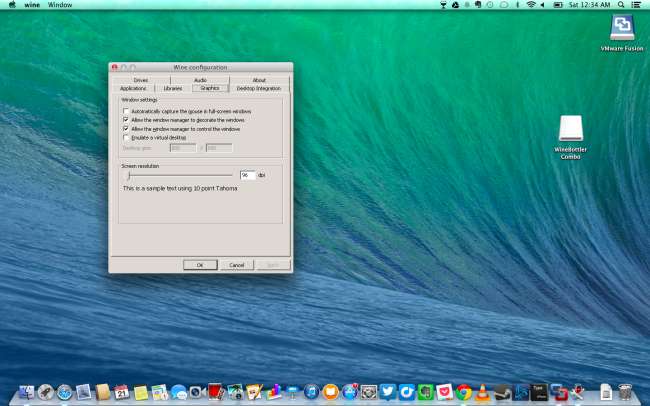This screenshot has height=406, width=650.
Task: Open Spotlight search magnifier icon
Action: 620,5
